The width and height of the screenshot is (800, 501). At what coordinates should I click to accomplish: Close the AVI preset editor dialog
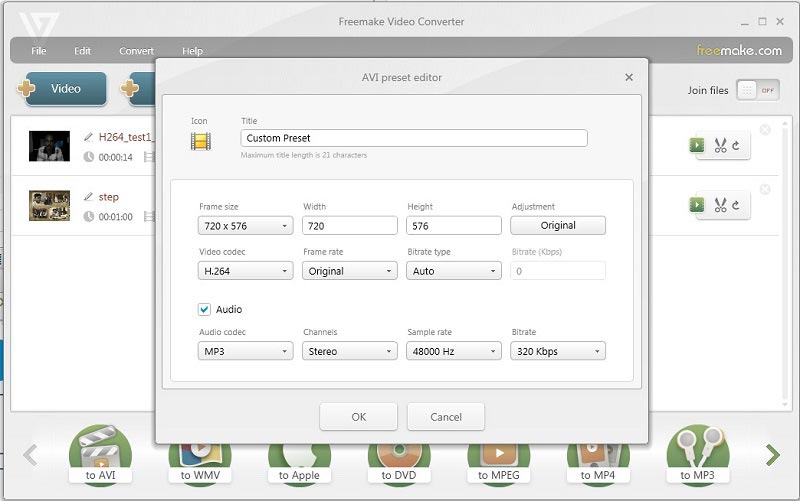[x=629, y=77]
